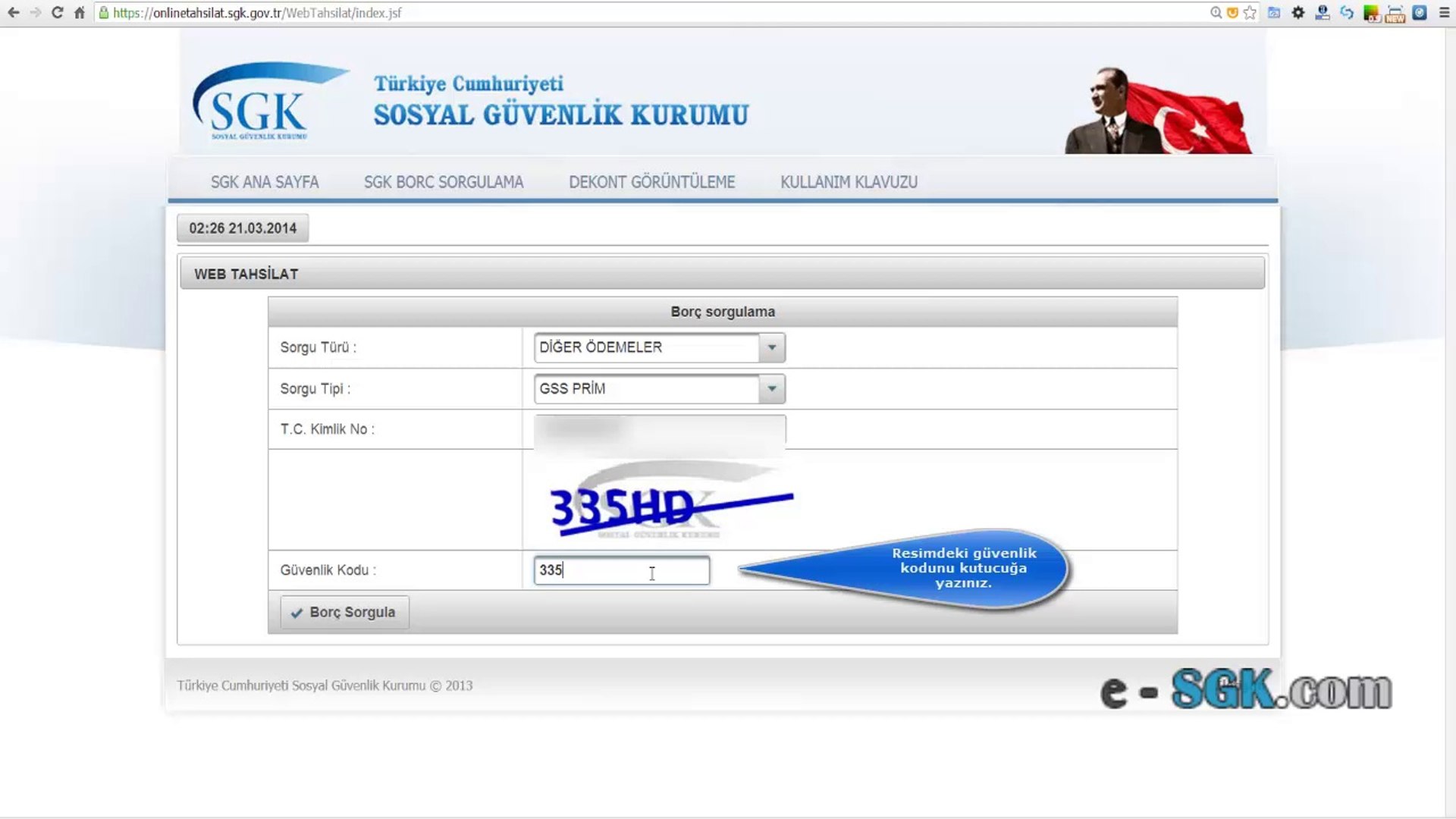Click the browser back arrow

(x=14, y=13)
